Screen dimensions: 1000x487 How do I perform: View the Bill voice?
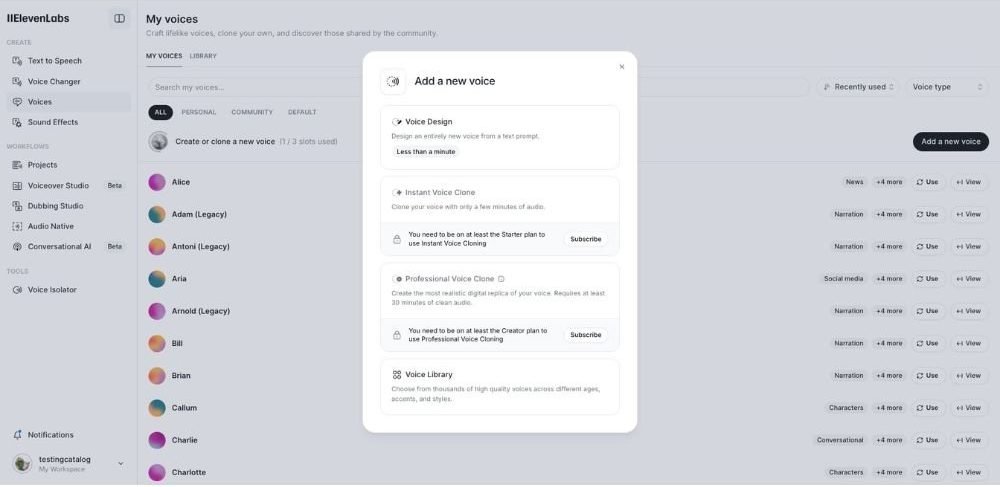[x=969, y=344]
